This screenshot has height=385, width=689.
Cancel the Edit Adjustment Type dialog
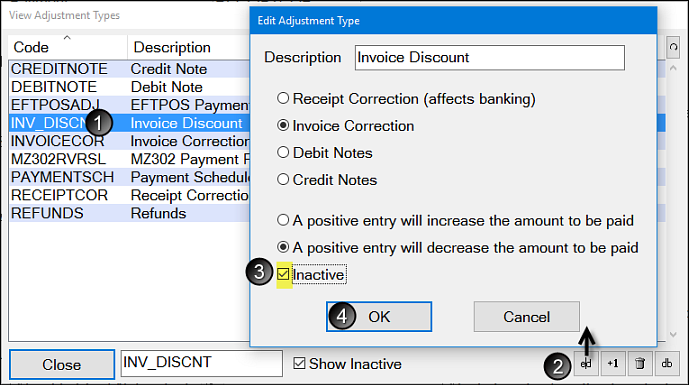coord(526,316)
